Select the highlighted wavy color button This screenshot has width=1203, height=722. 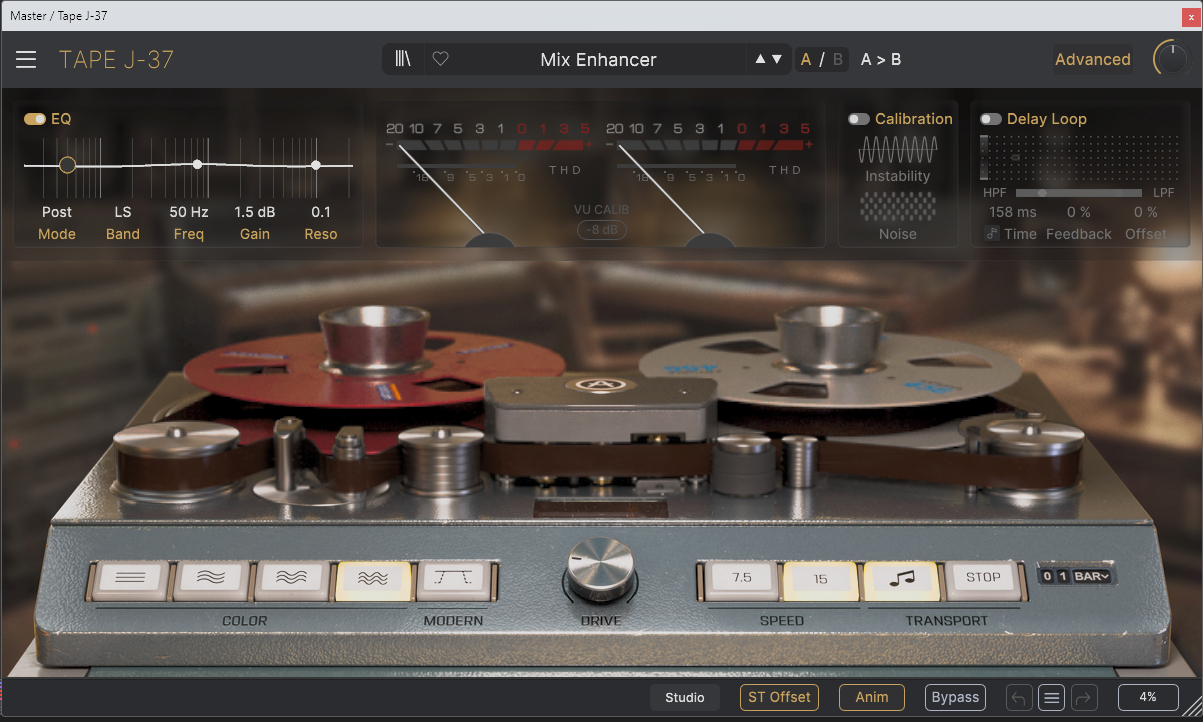coord(372,578)
